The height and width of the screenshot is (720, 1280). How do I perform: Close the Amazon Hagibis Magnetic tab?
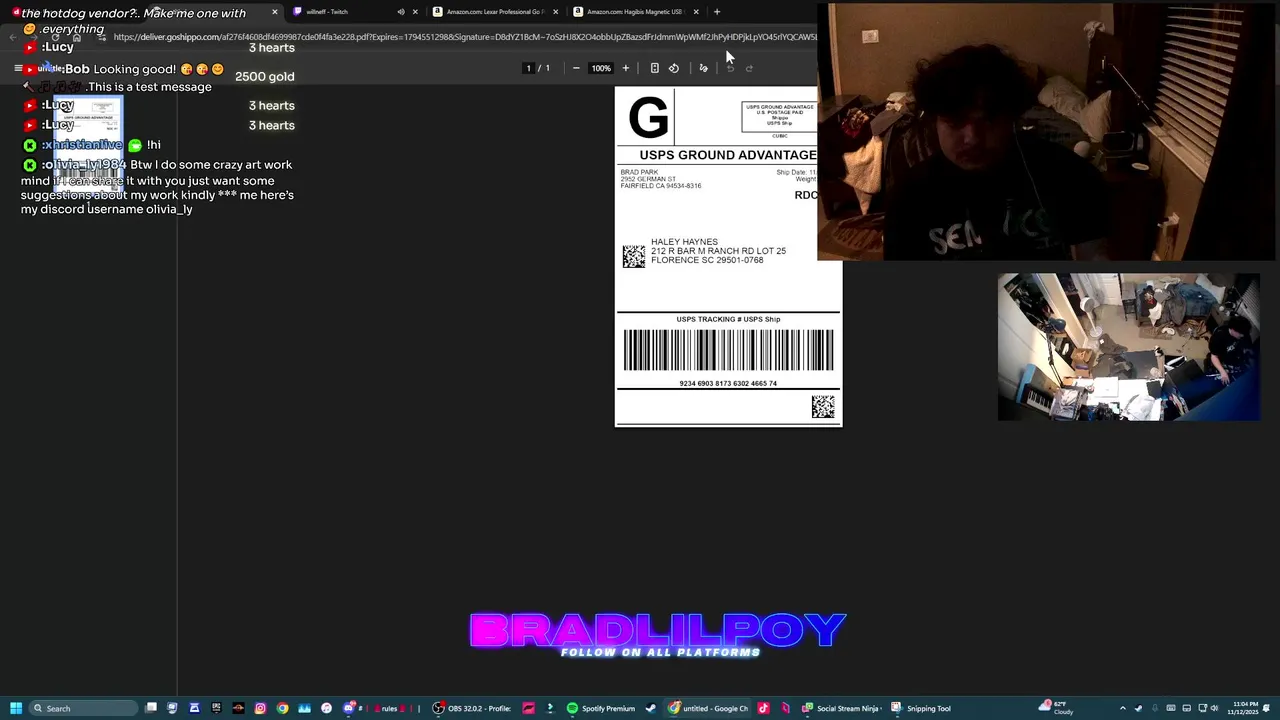tap(696, 12)
